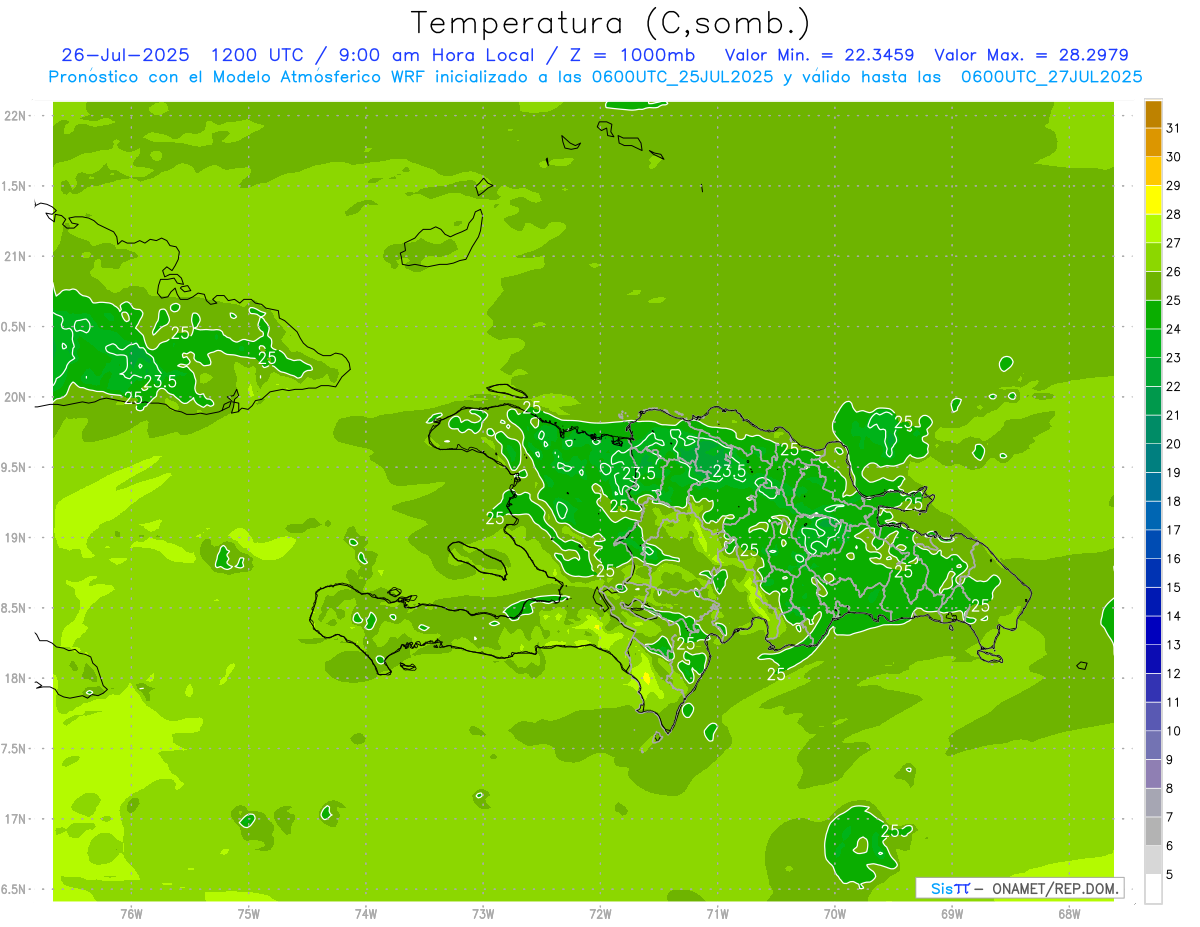Click blue legend swatch between 15 and 16
This screenshot has height=927, width=1200.
[1153, 573]
